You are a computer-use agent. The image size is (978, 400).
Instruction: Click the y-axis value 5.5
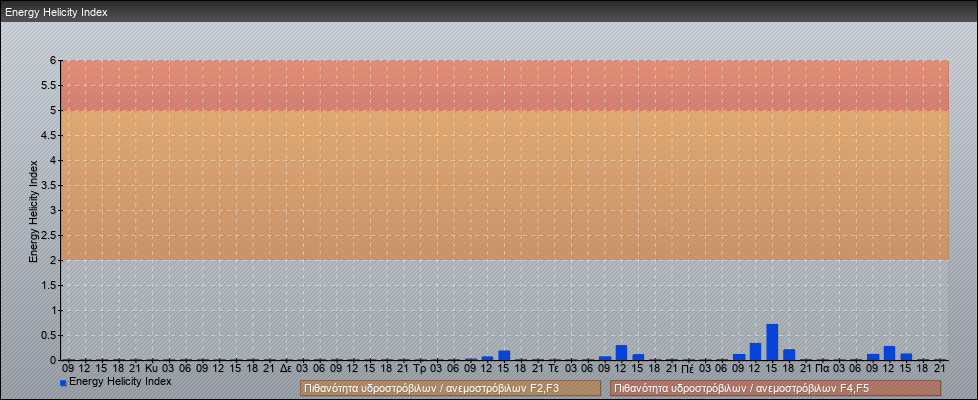coord(49,85)
